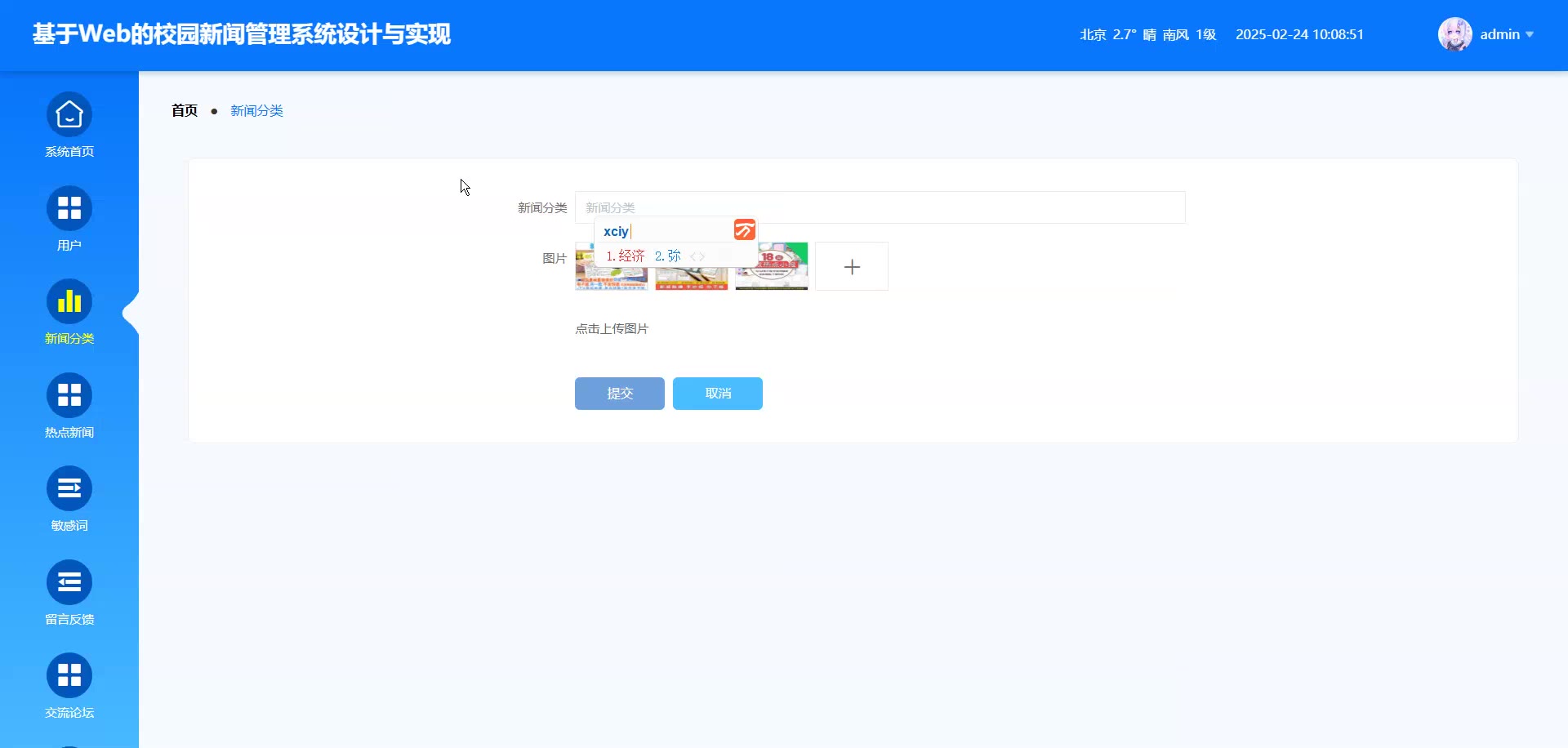Go to 热点新闻 menu label
This screenshot has width=1568, height=748.
pyautogui.click(x=69, y=433)
